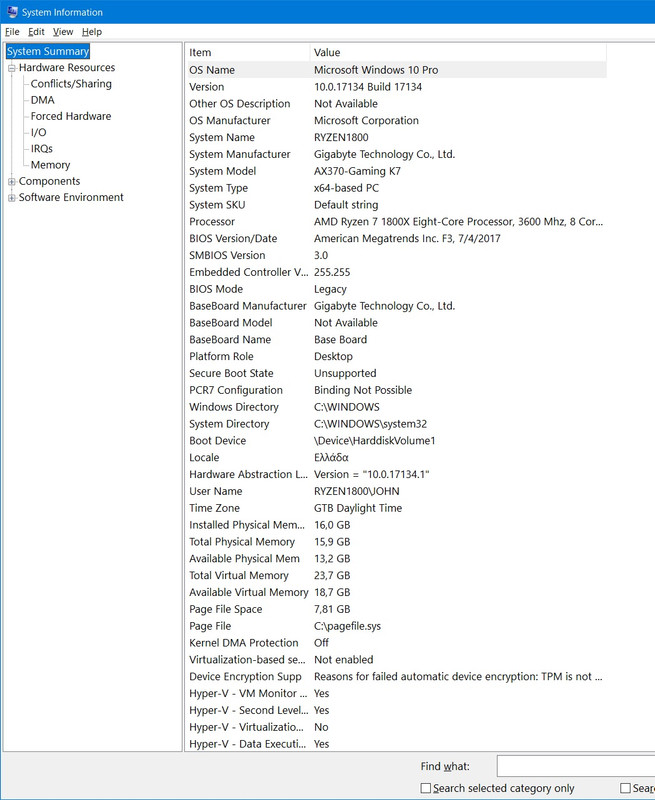Select the Device Encryption Support row

click(397, 676)
